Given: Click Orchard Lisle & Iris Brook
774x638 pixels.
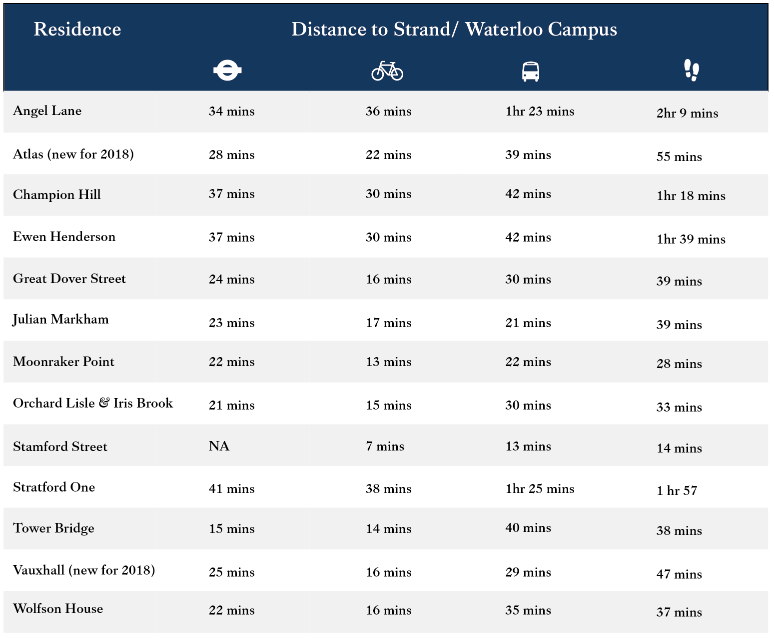Looking at the screenshot, I should (93, 403).
